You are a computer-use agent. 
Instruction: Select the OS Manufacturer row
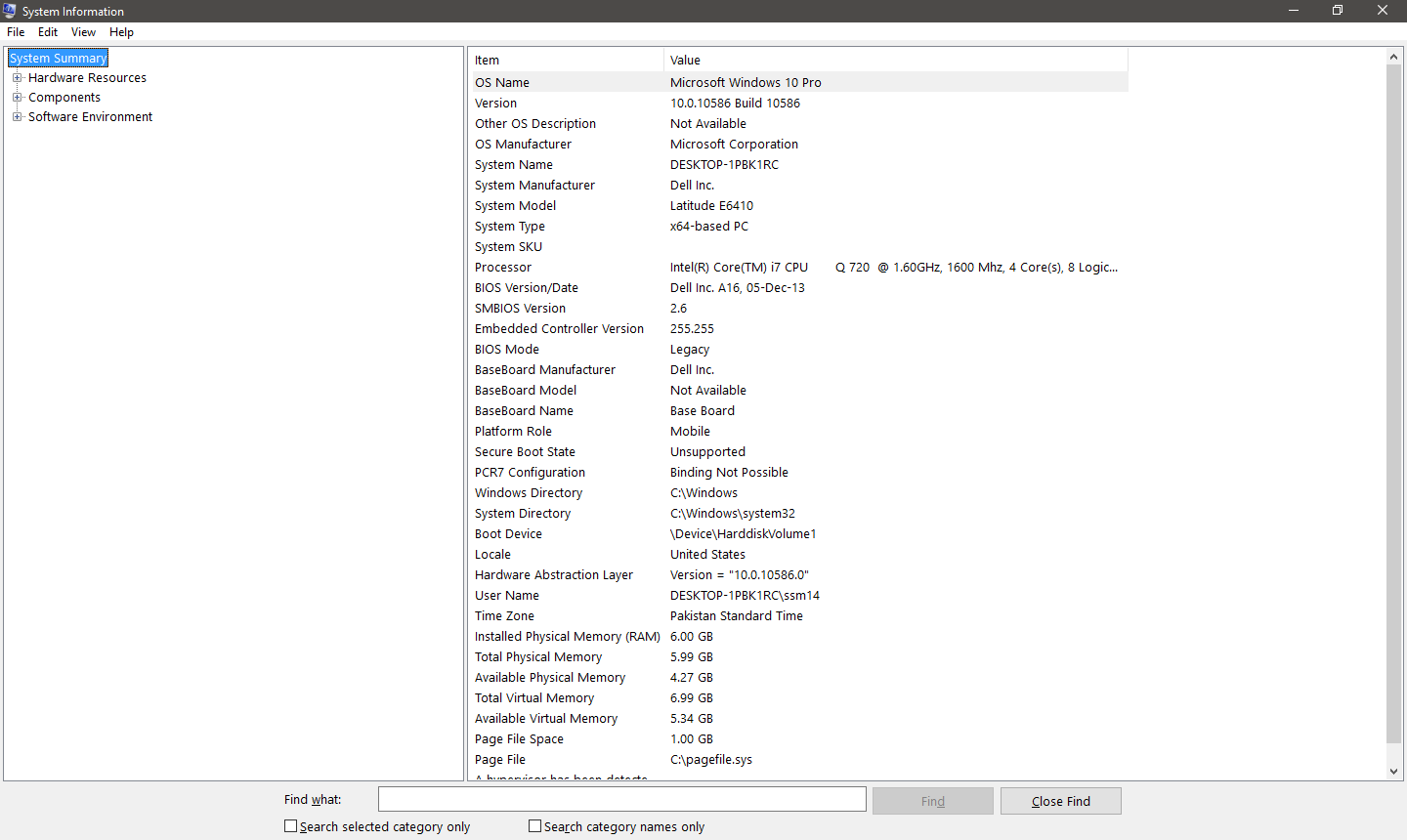798,144
